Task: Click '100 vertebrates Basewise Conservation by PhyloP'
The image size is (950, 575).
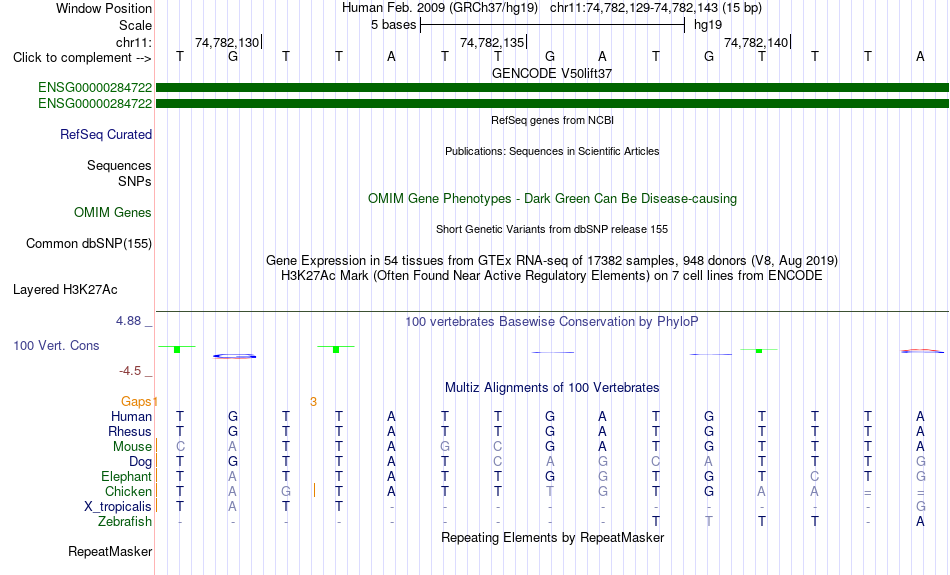Action: click(x=552, y=322)
